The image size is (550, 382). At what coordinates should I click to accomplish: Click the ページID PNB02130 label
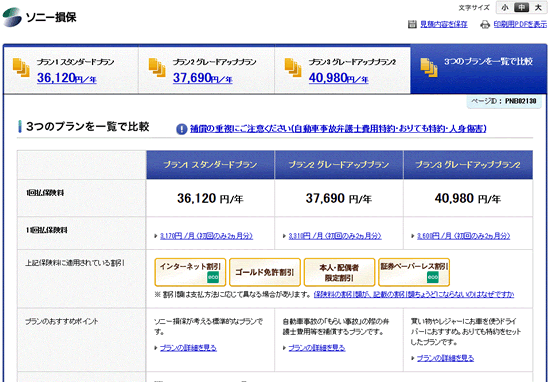[x=504, y=101]
